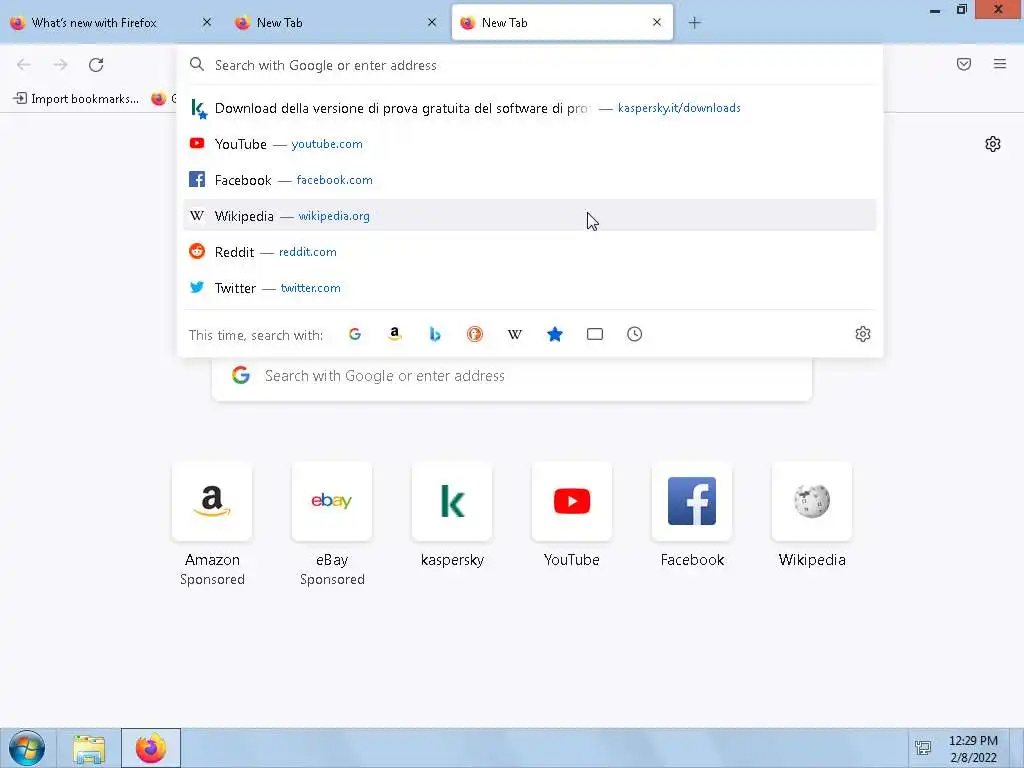This screenshot has height=768, width=1024.
Task: Open the Save to Pocket icon
Action: click(x=964, y=64)
